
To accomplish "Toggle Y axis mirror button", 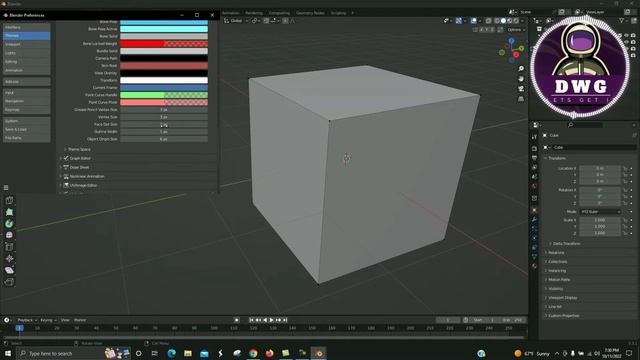I will 488,30.
